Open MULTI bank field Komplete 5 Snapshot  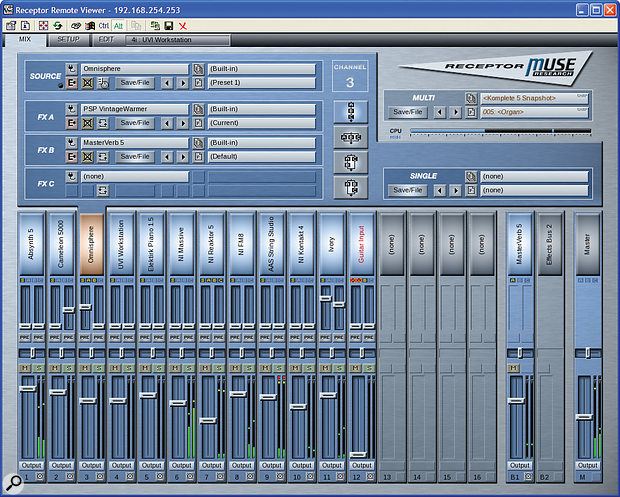(535, 98)
